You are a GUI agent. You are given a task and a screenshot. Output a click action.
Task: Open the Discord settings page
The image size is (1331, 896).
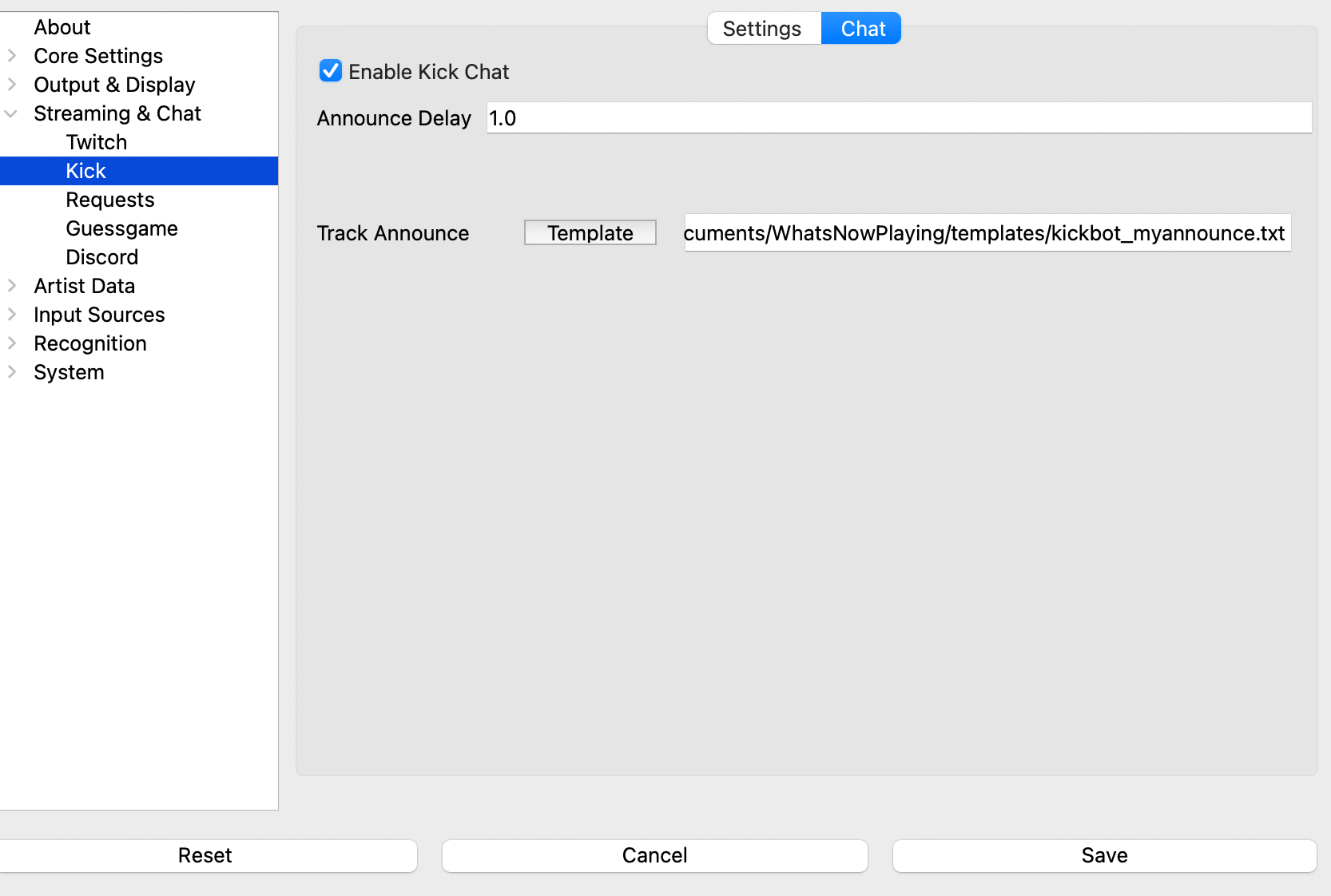tap(102, 256)
